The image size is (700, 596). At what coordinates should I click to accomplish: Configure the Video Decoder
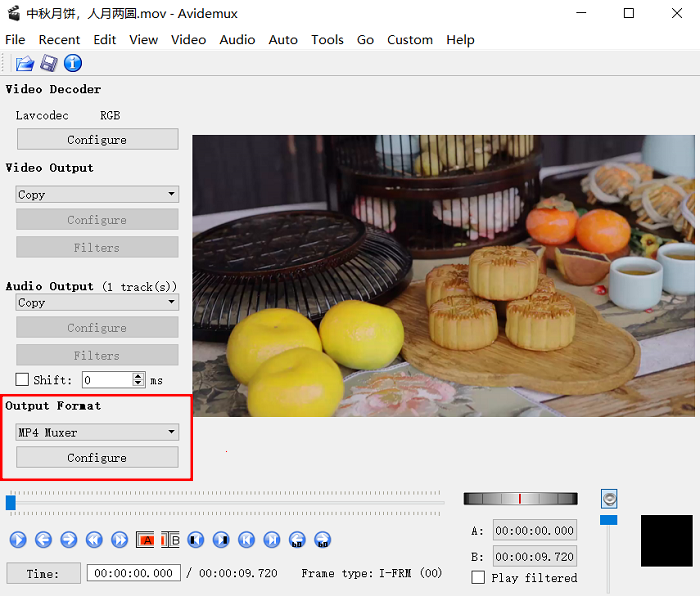pyautogui.click(x=97, y=139)
